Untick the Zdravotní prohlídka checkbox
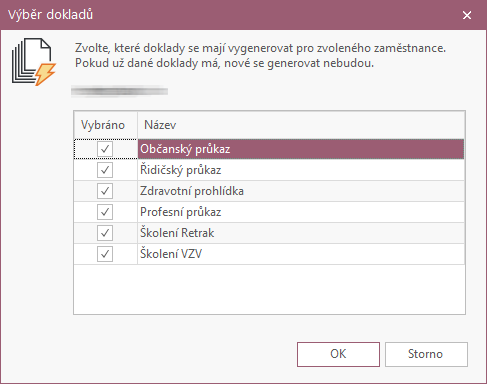 click(105, 191)
